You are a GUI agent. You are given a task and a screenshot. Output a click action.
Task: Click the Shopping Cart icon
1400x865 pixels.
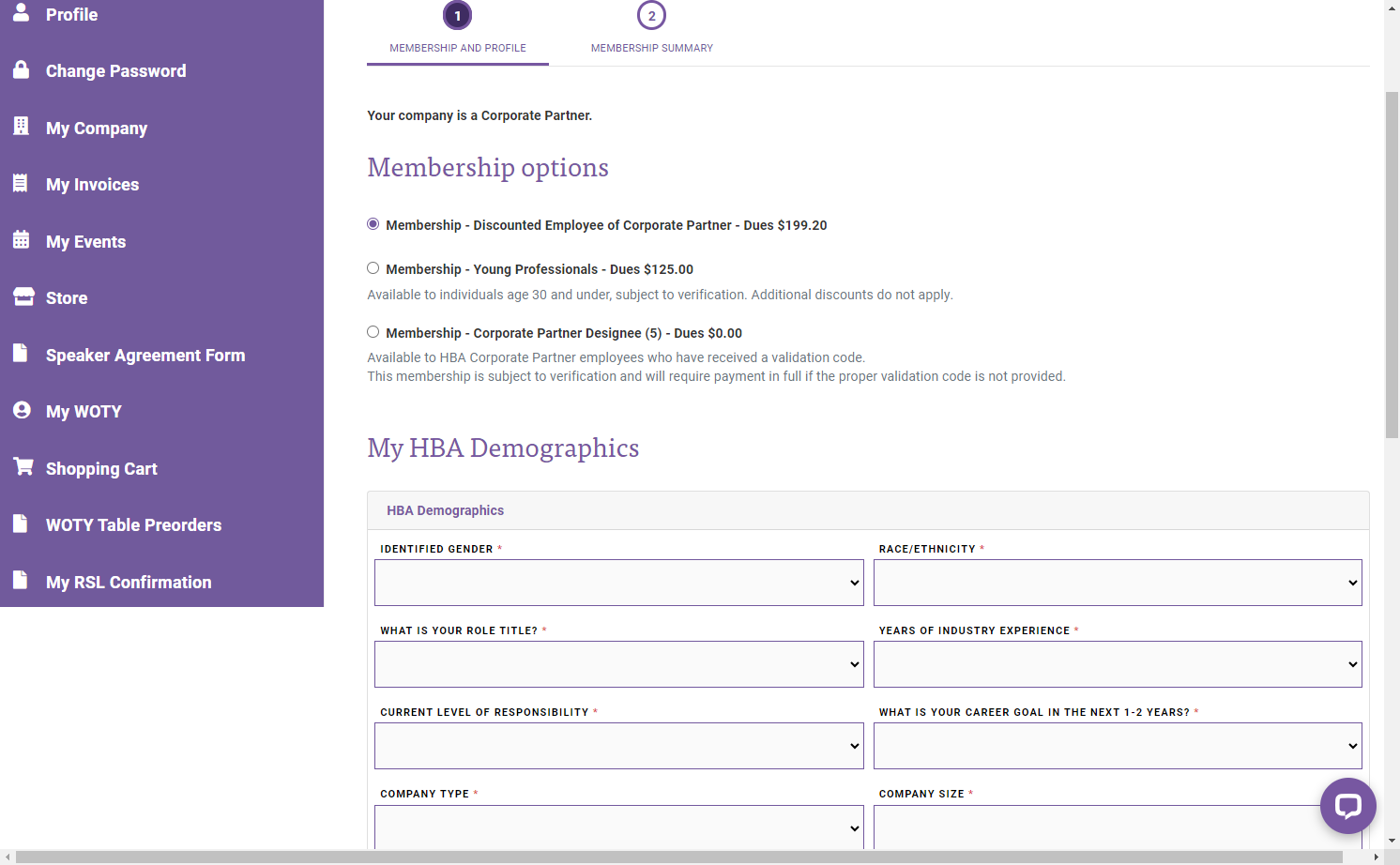[x=23, y=466]
